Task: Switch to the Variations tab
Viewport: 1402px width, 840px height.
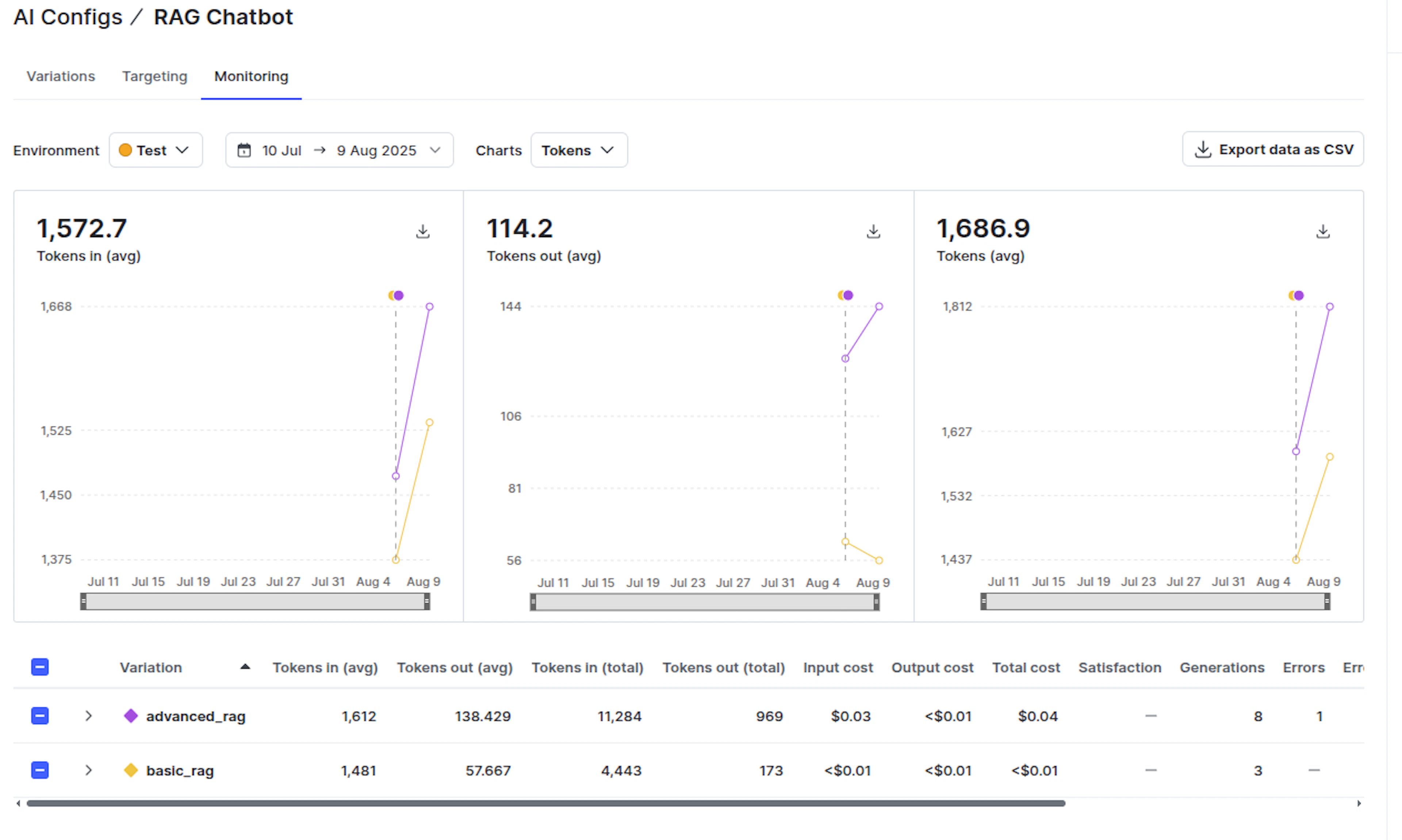Action: click(61, 76)
